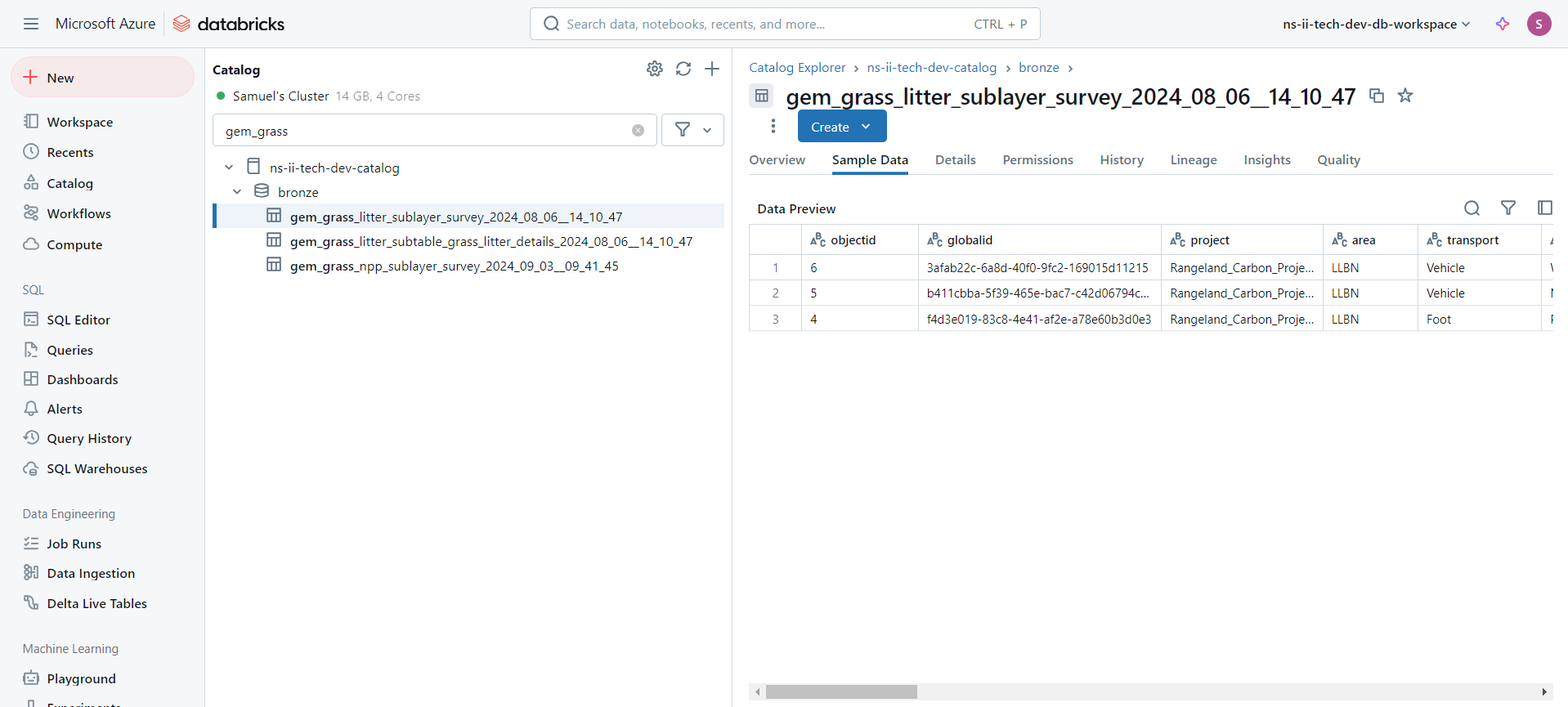Open the bronze breadcrumb link
1568x707 pixels.
[1038, 68]
